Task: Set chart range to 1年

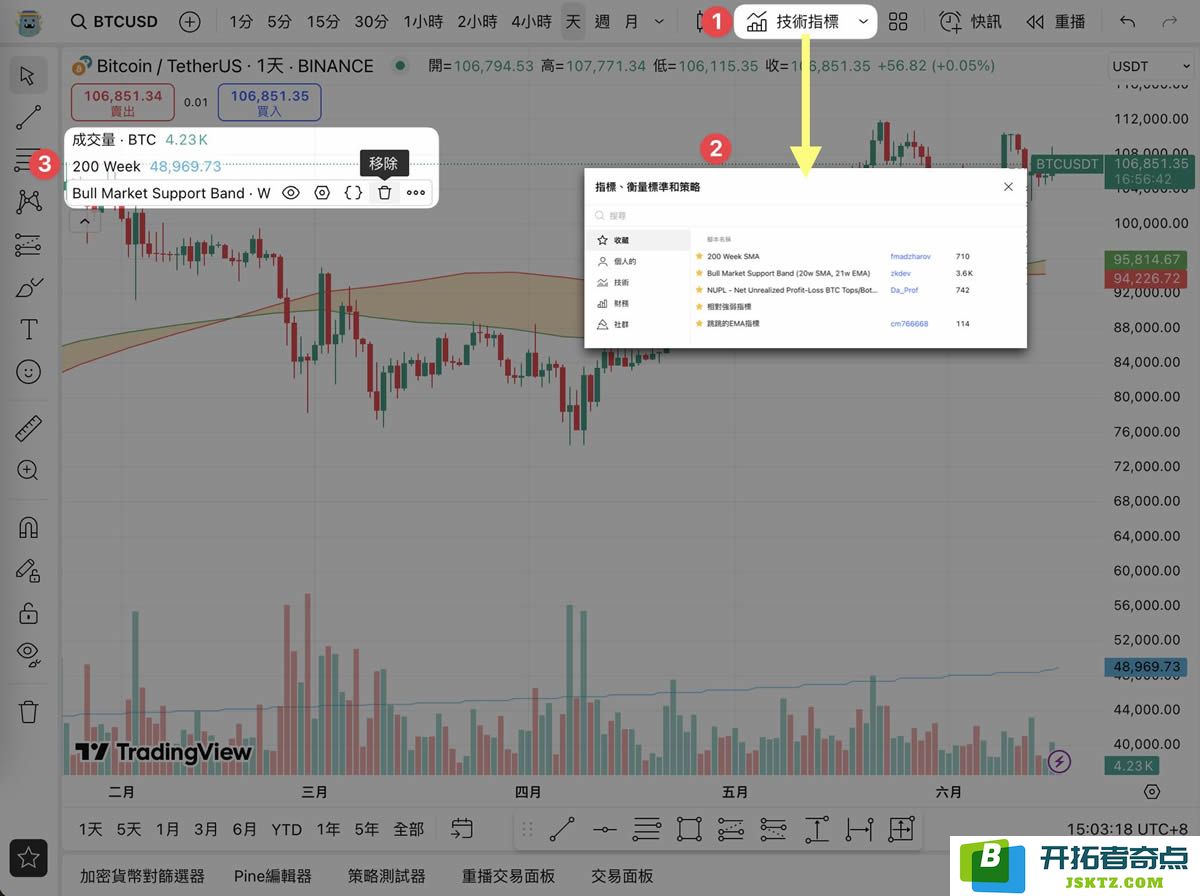Action: coord(328,829)
